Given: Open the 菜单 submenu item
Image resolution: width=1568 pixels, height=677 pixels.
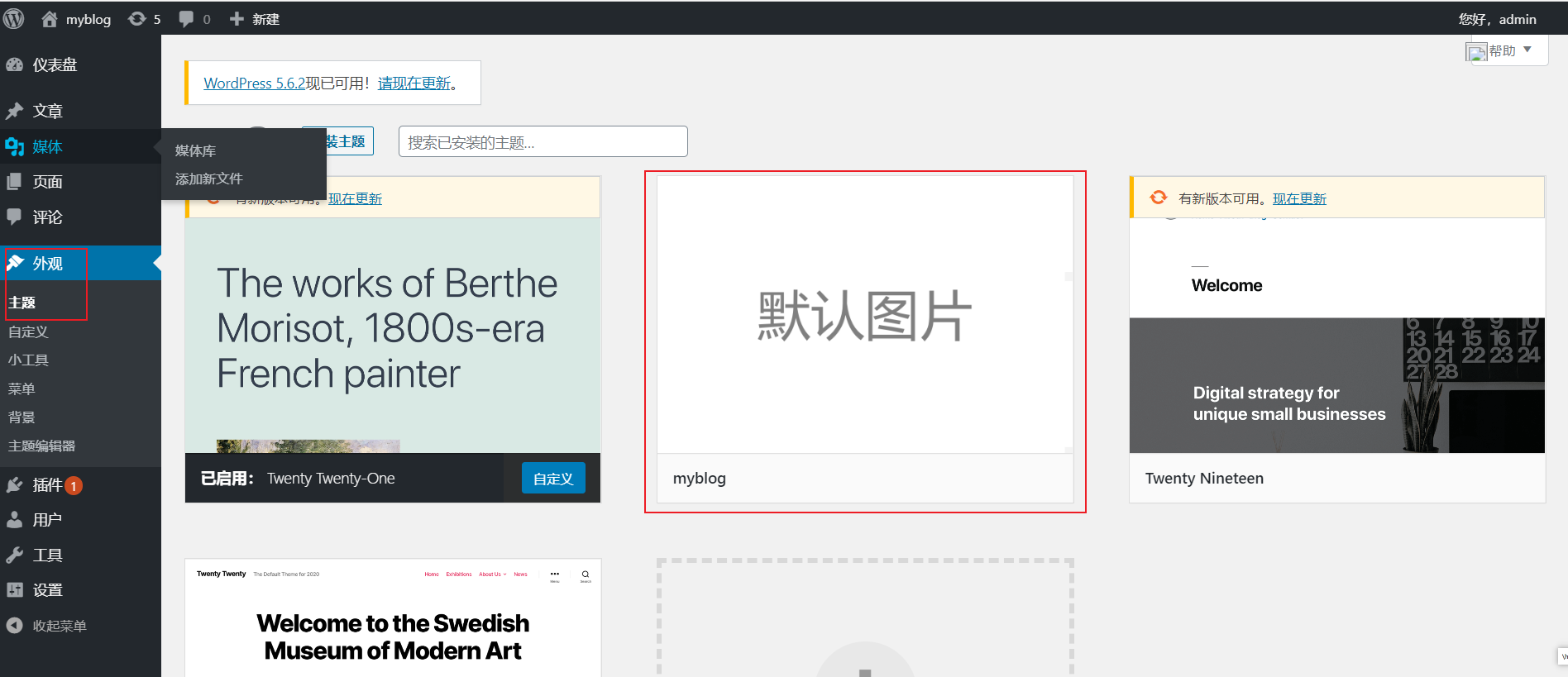Looking at the screenshot, I should coord(22,389).
